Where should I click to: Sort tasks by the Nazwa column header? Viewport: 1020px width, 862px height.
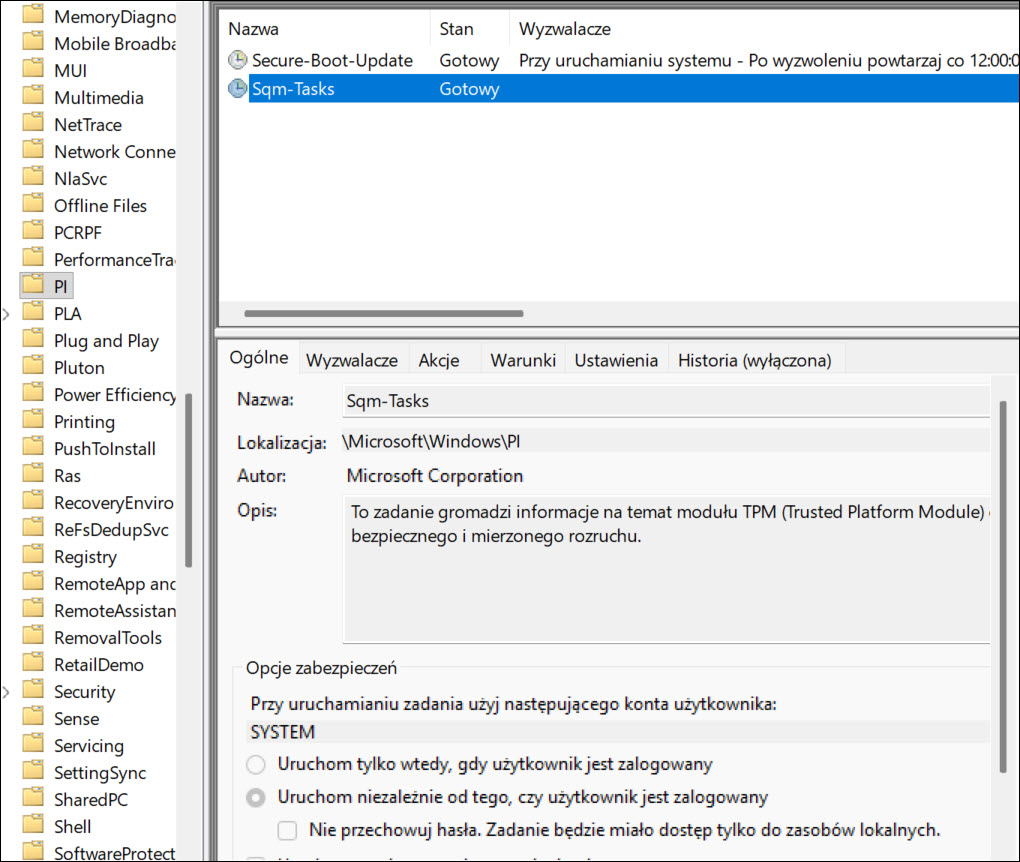click(254, 30)
